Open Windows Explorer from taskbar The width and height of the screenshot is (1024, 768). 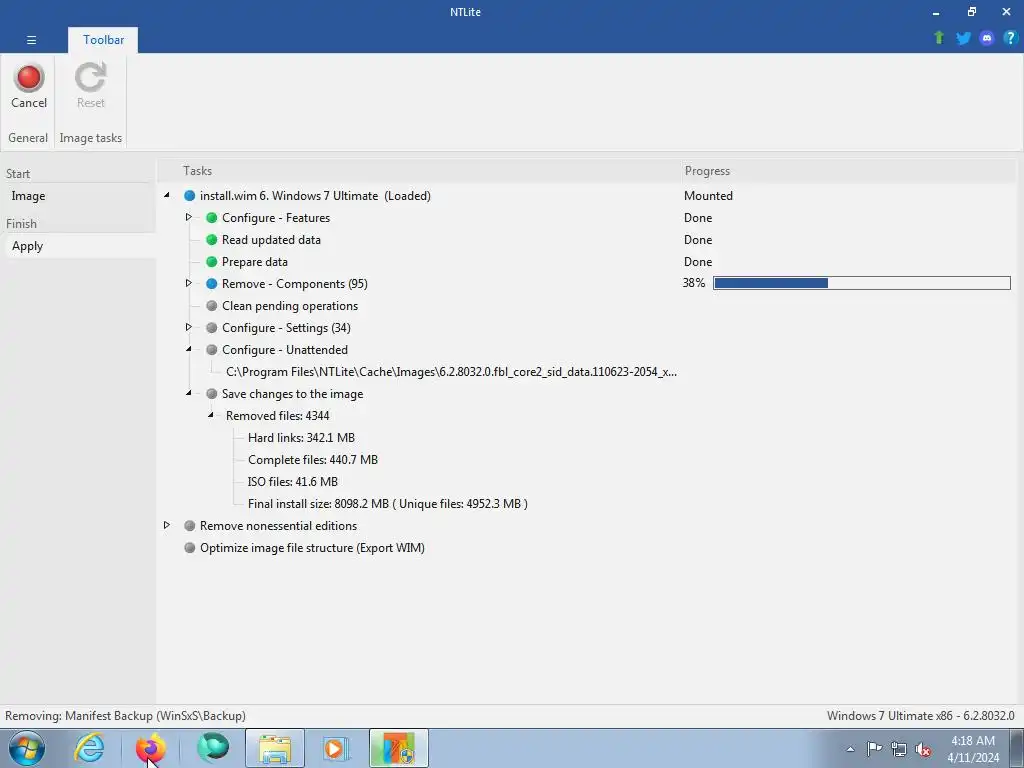[275, 748]
